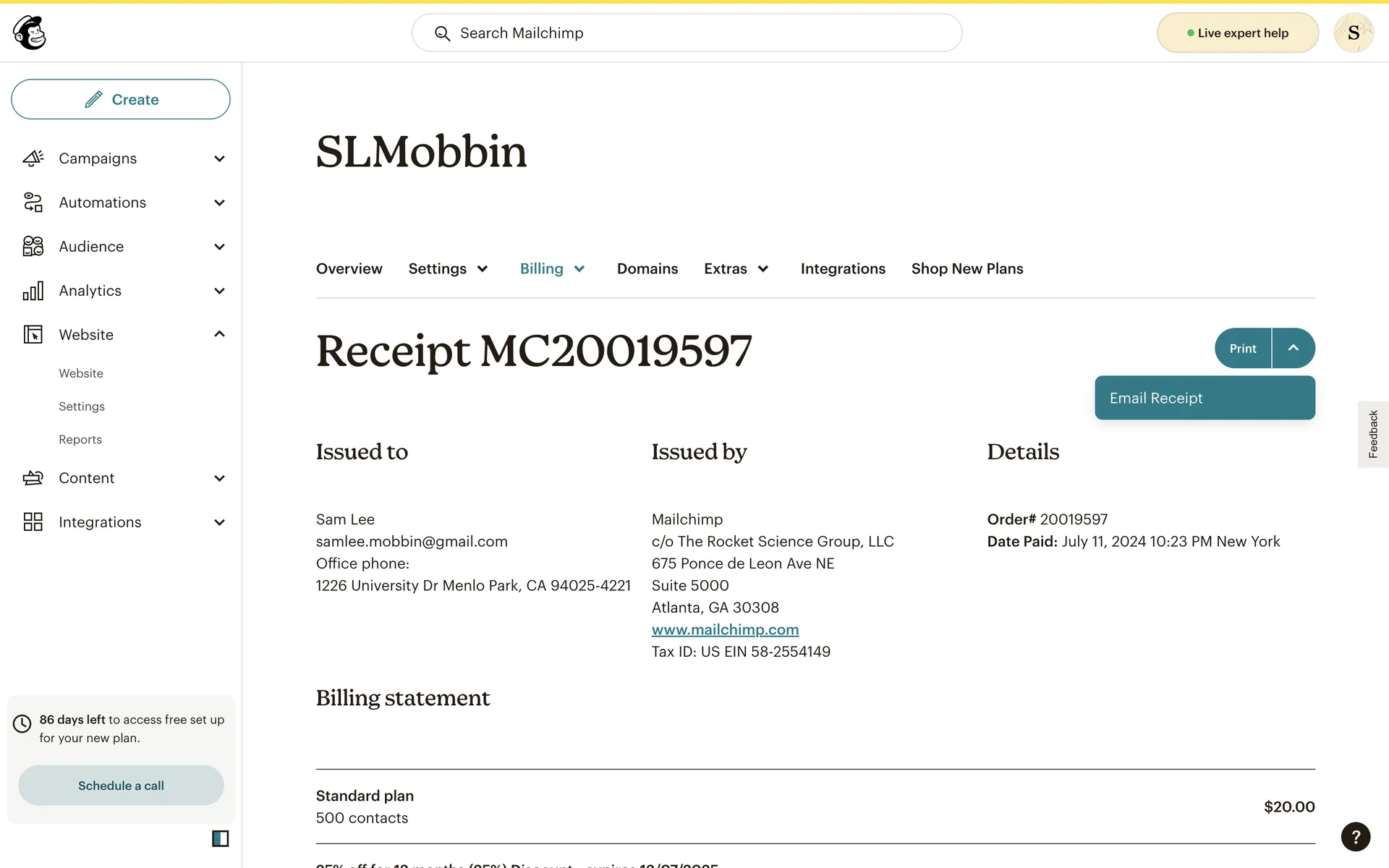The image size is (1389, 868).
Task: Open the Feedback side tab
Action: (x=1372, y=434)
